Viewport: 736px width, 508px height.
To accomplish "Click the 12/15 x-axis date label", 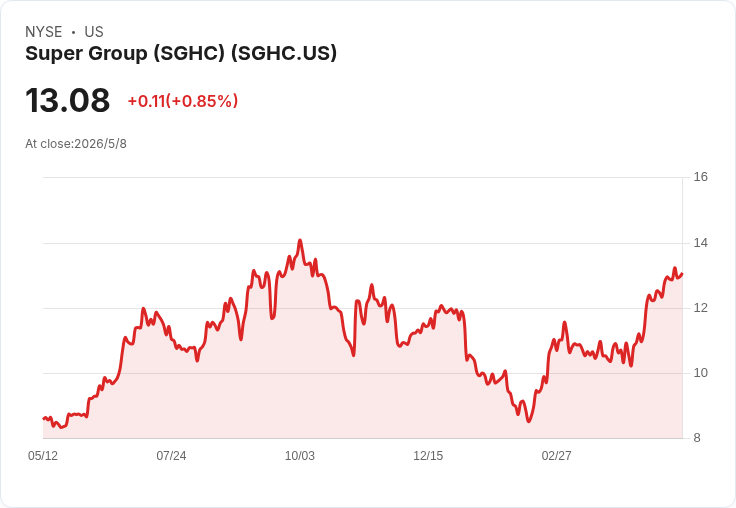I will [428, 456].
